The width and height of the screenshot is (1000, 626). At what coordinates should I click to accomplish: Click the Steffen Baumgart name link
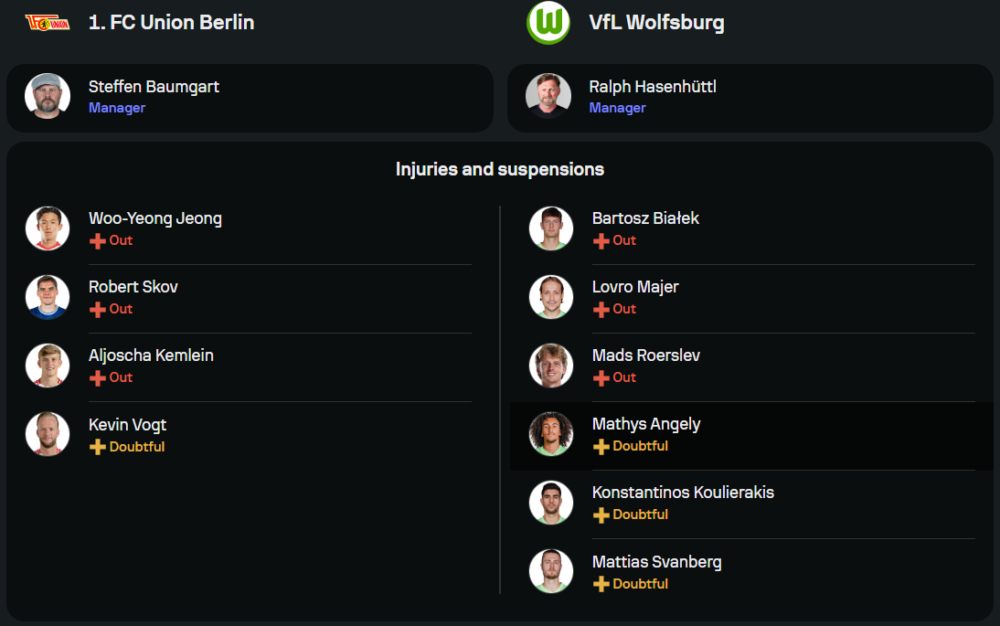[154, 87]
